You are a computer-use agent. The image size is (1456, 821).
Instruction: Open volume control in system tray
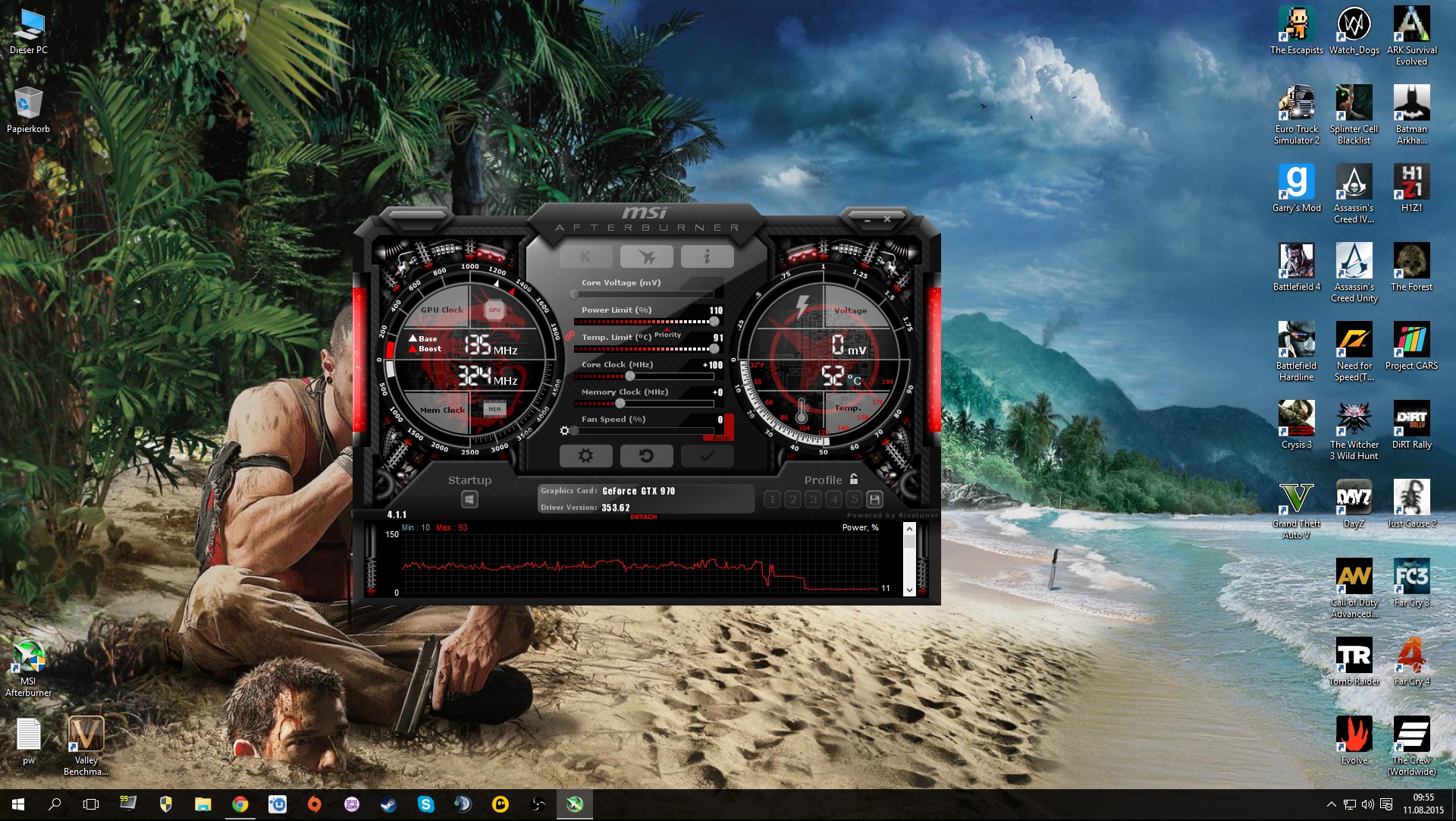(x=1367, y=804)
